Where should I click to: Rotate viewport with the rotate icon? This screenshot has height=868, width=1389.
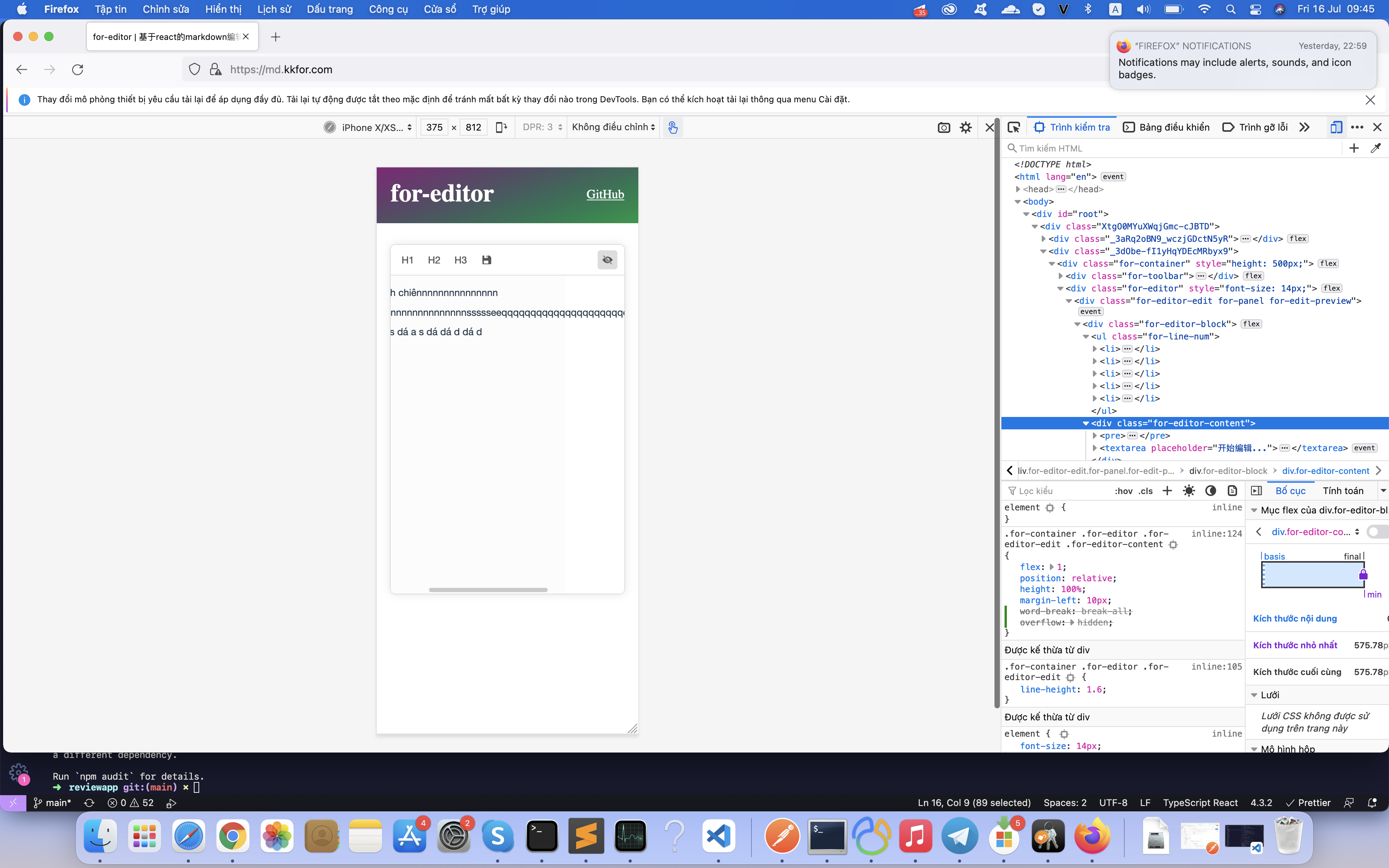point(501,127)
